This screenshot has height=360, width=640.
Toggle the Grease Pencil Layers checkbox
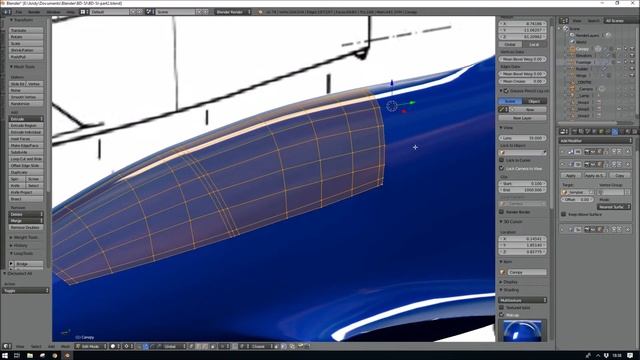(506, 91)
